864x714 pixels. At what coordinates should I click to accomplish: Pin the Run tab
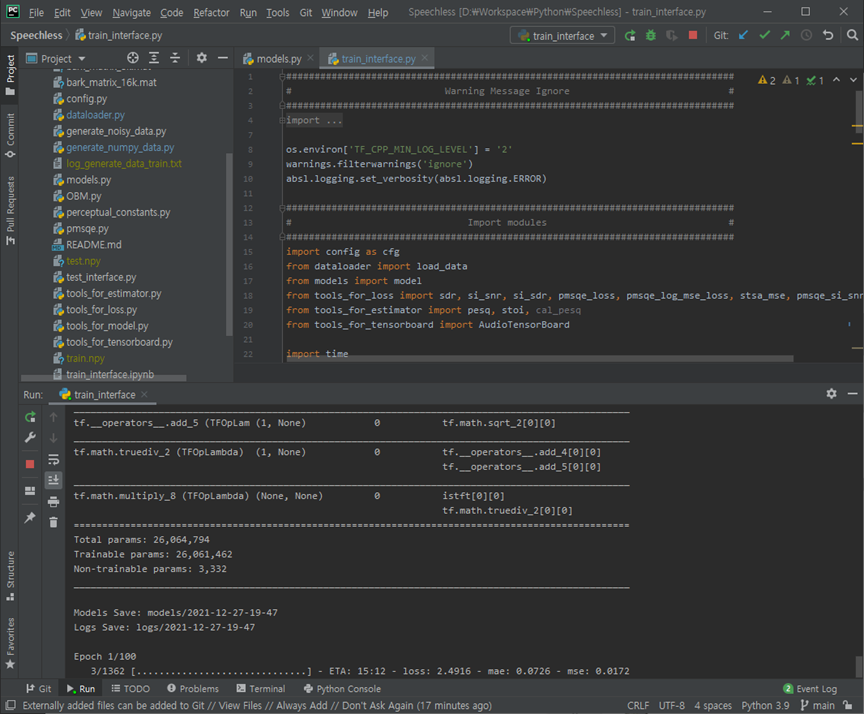pos(30,517)
